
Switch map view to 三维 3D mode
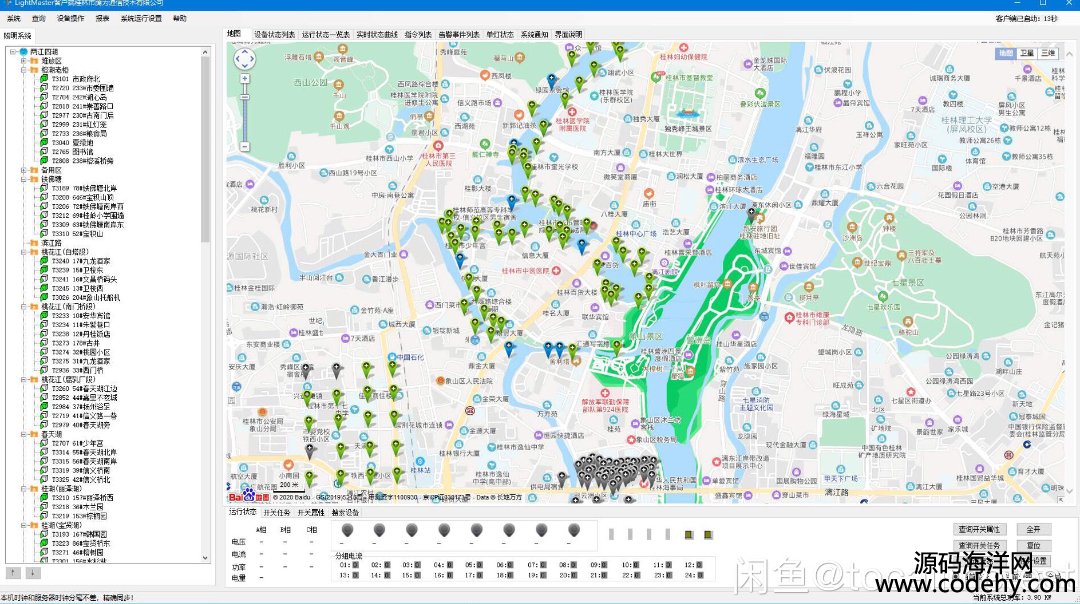[x=1048, y=53]
